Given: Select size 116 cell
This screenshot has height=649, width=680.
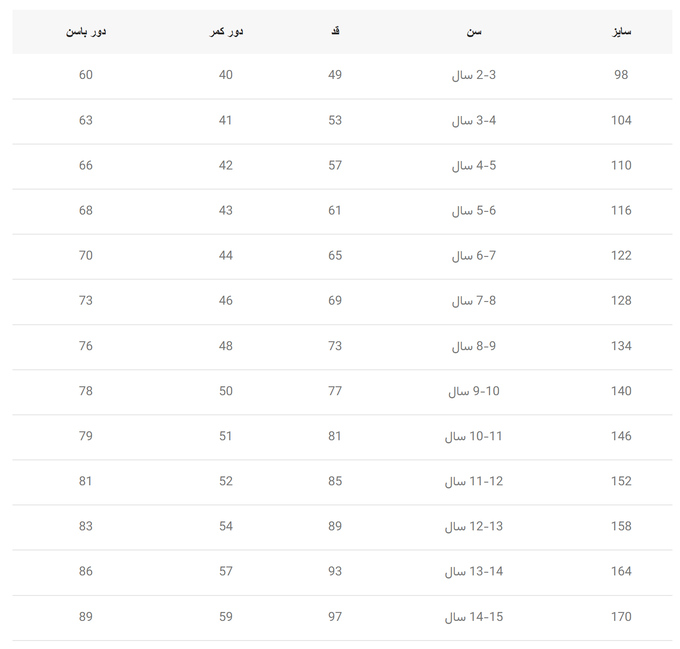Looking at the screenshot, I should click(621, 210).
